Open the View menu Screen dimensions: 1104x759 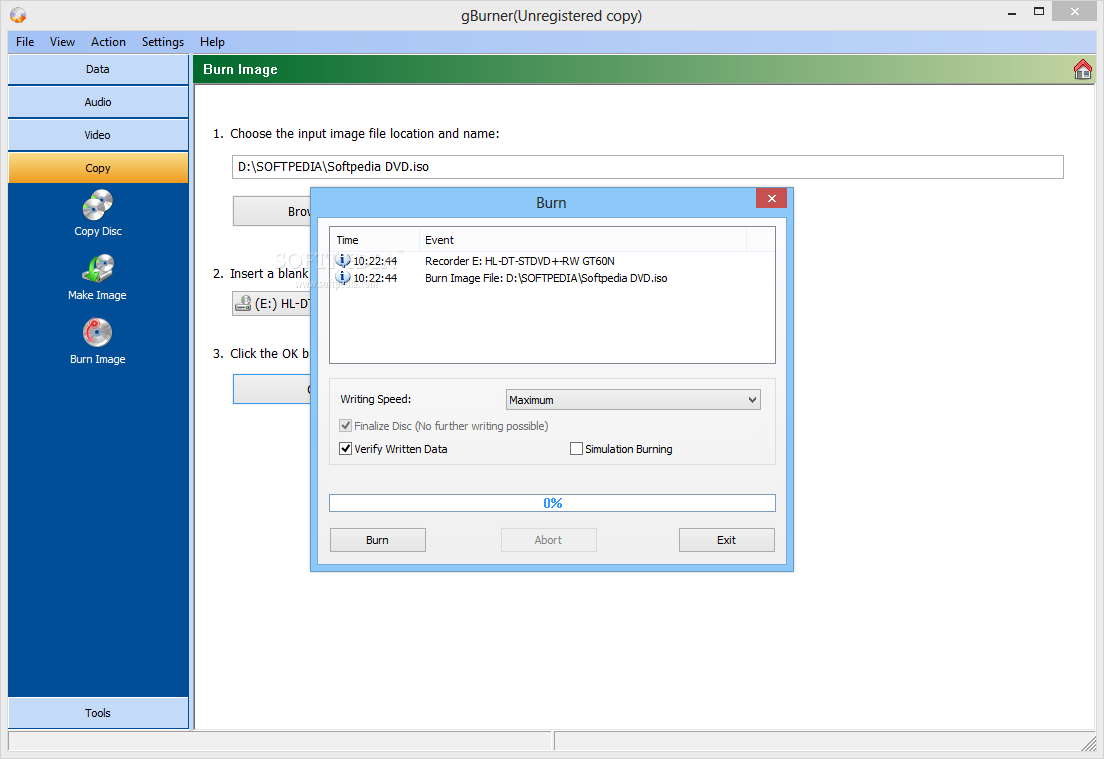click(x=62, y=42)
